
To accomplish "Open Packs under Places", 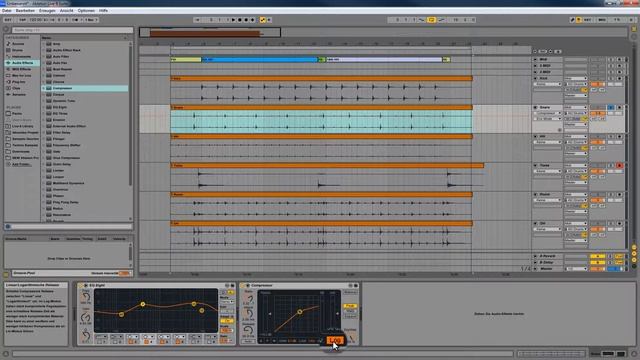I will (x=17, y=113).
